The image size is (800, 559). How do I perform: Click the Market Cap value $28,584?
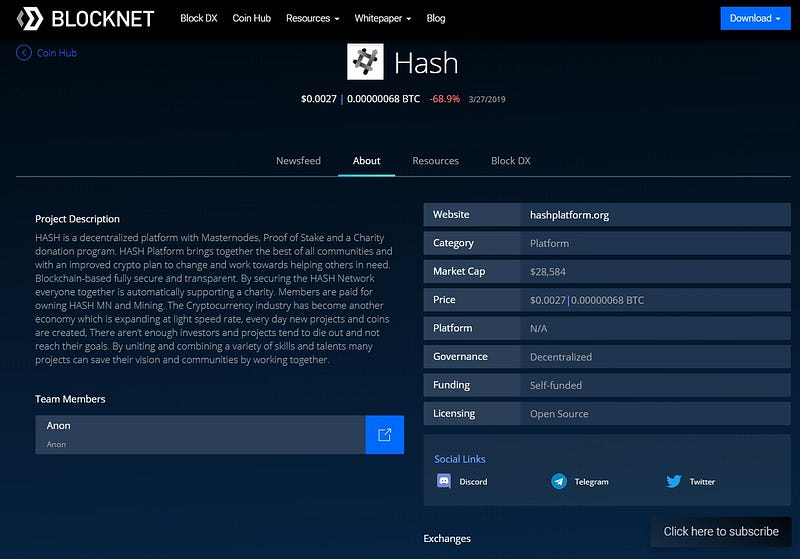548,272
